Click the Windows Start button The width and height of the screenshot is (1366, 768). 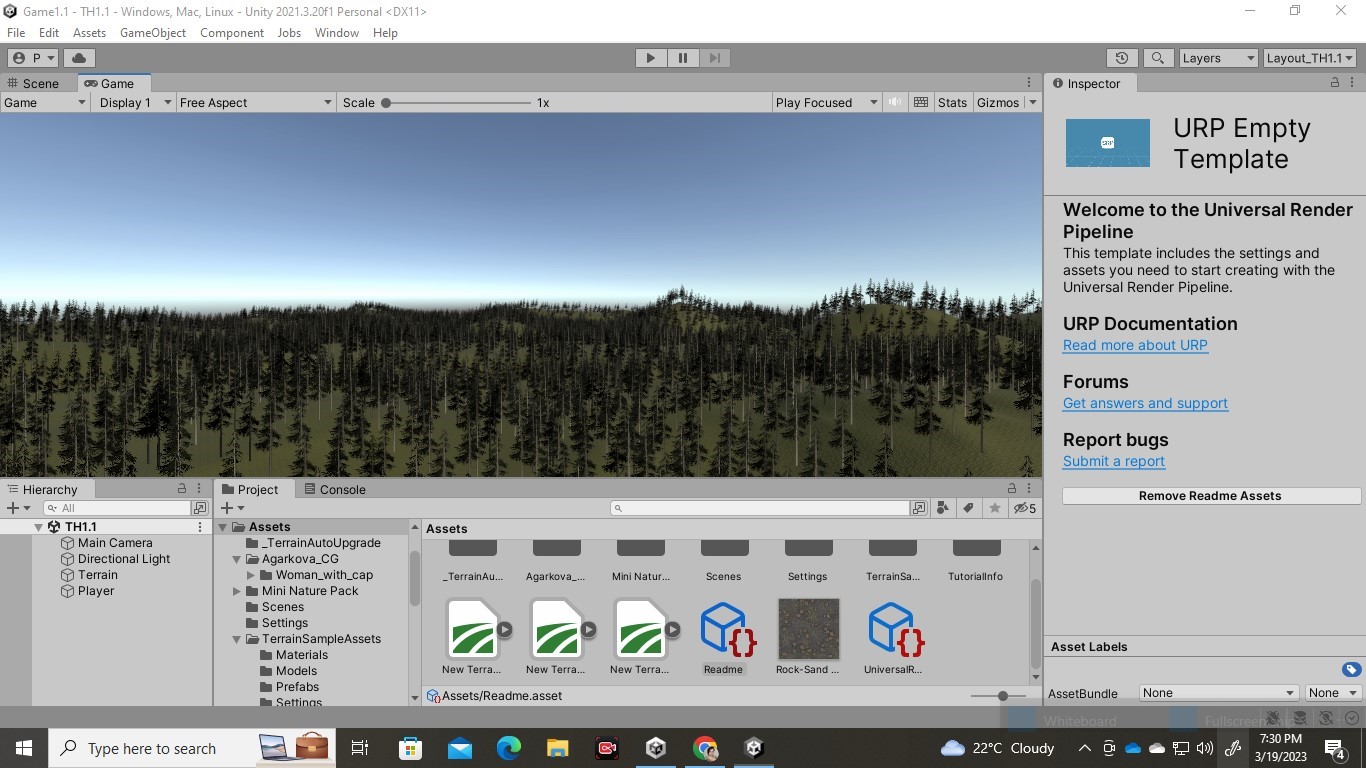coord(23,748)
